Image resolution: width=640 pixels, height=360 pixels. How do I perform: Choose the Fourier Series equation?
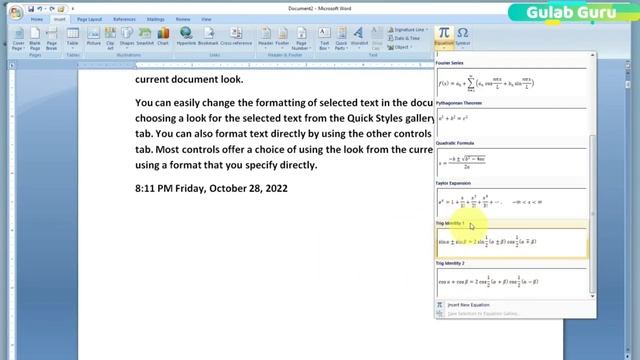512,82
